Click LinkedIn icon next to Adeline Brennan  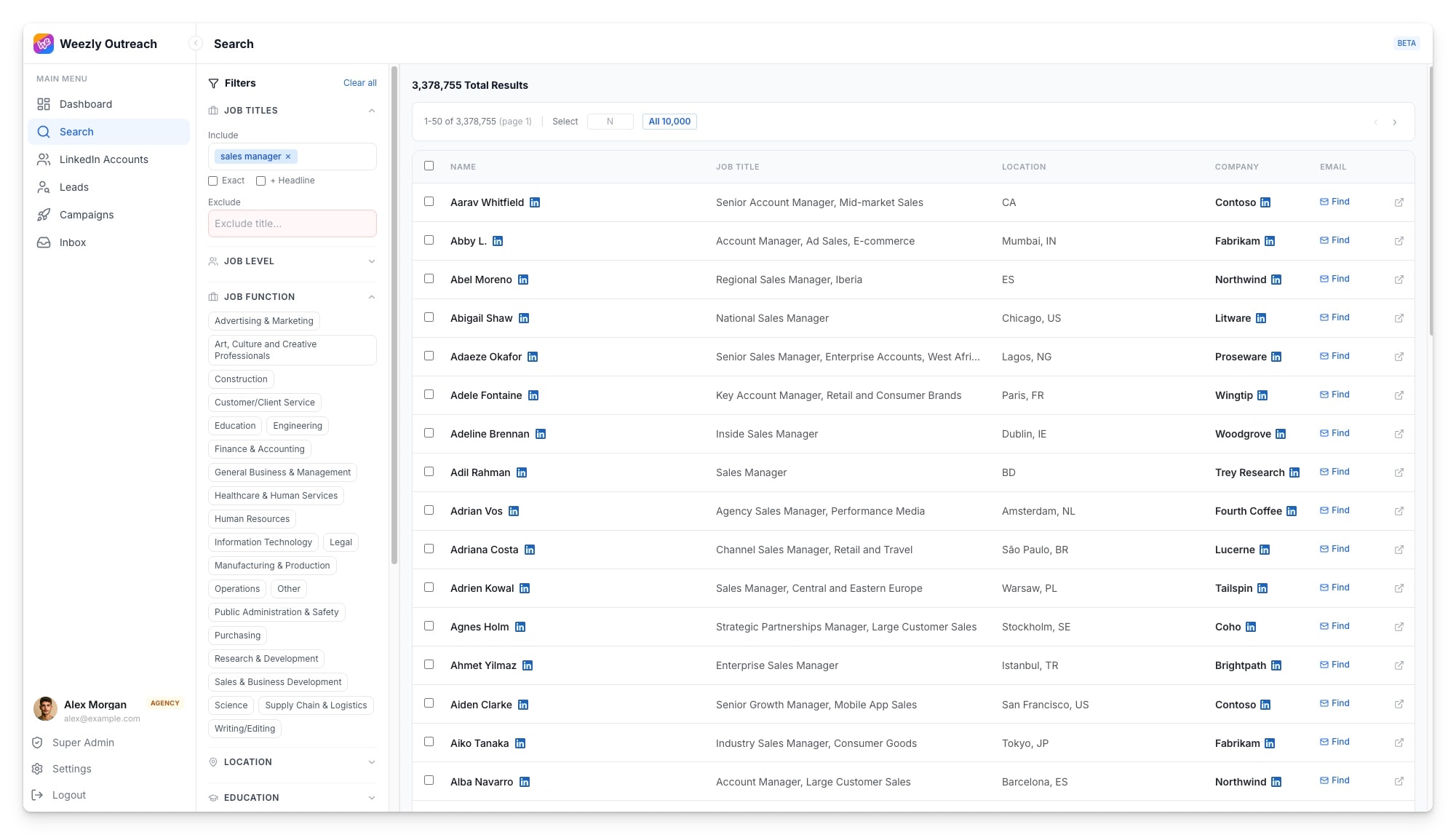click(541, 434)
